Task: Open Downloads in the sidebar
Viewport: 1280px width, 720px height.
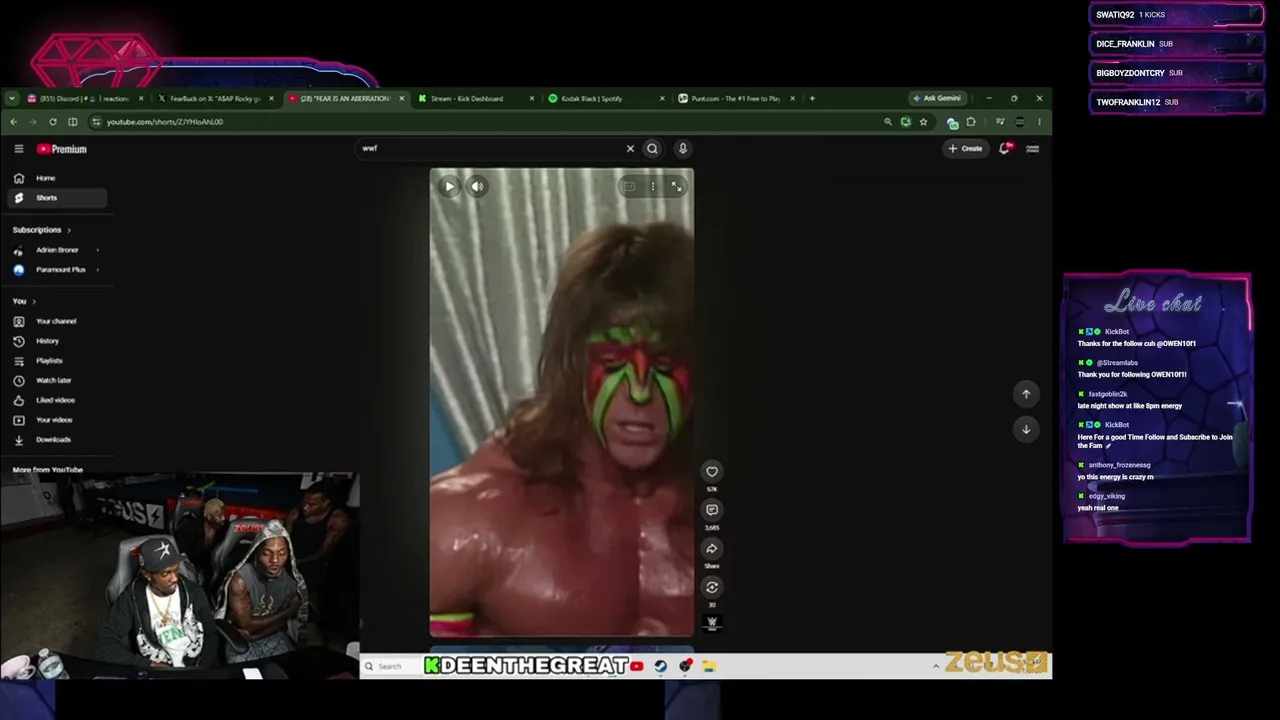Action: [x=56, y=440]
